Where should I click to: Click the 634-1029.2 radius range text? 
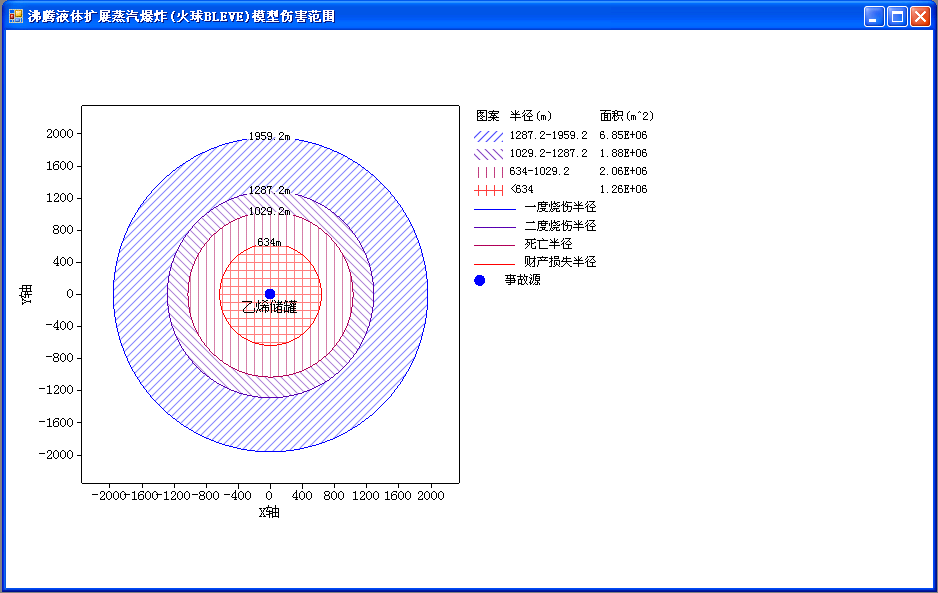click(540, 171)
